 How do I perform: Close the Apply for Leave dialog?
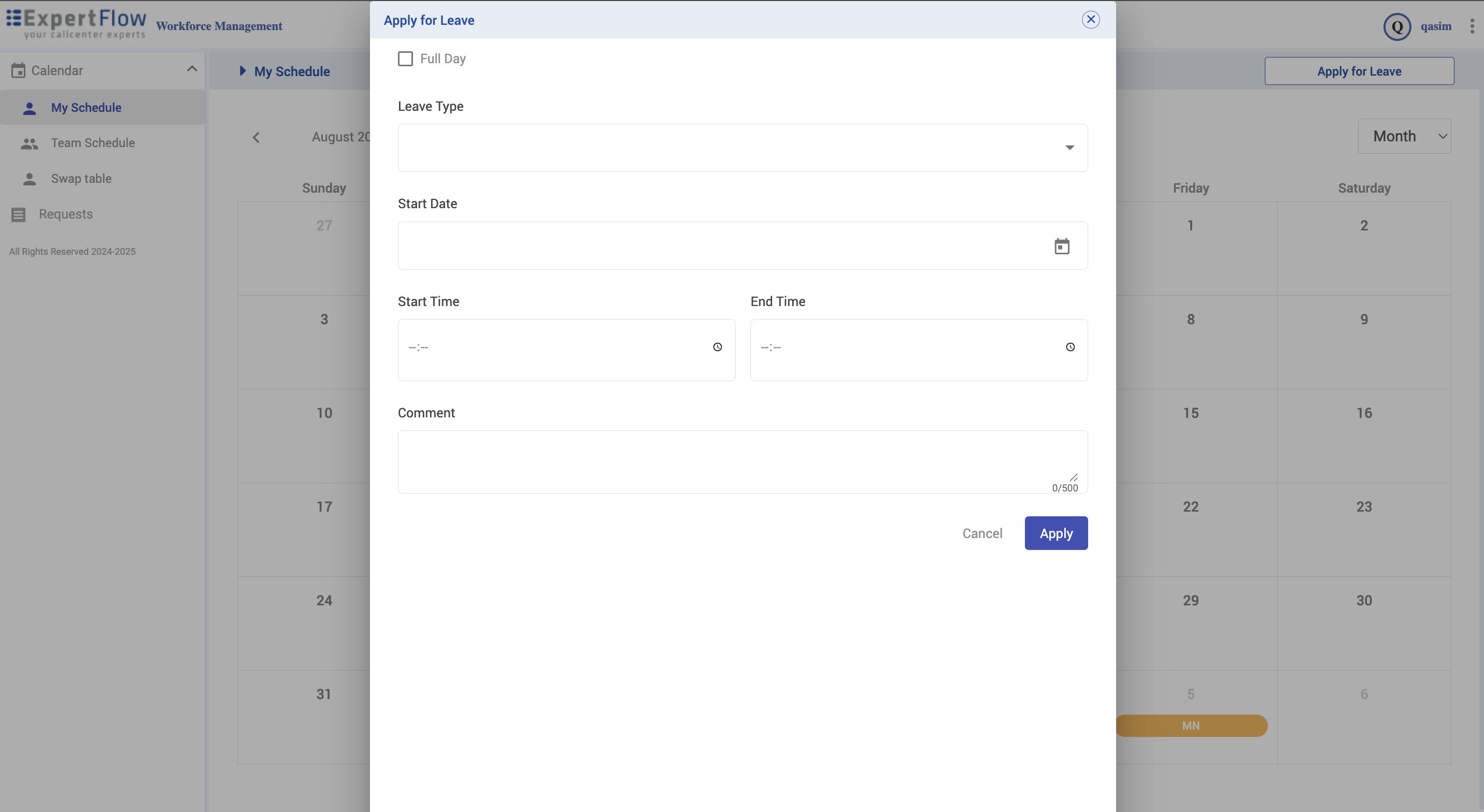pyautogui.click(x=1091, y=20)
